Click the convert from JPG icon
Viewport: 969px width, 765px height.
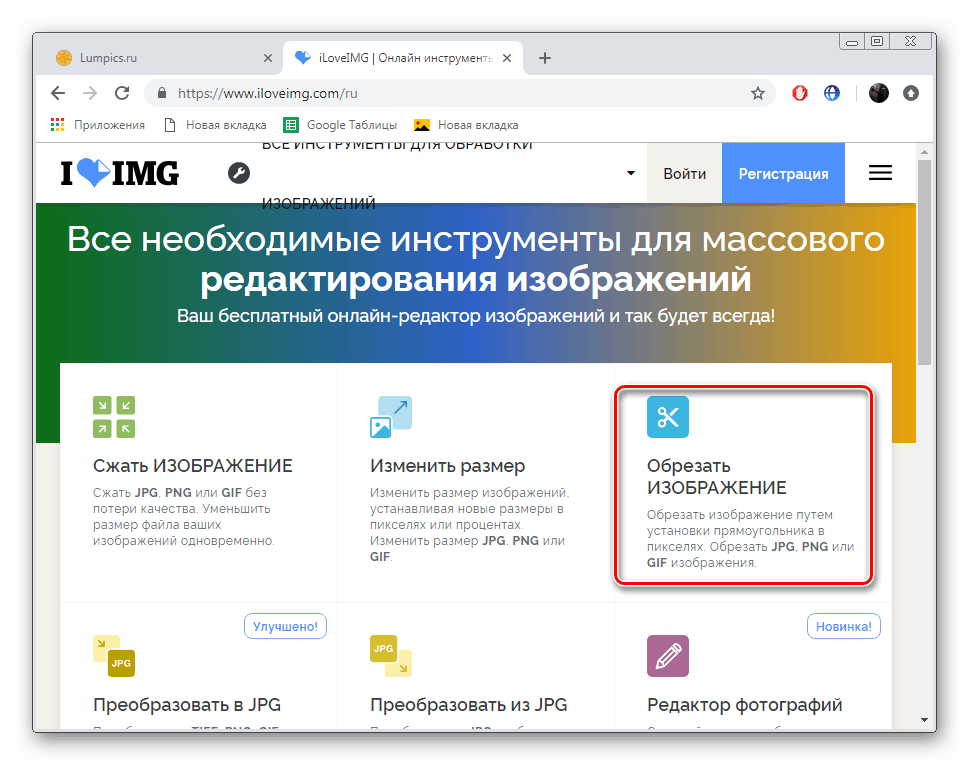391,656
